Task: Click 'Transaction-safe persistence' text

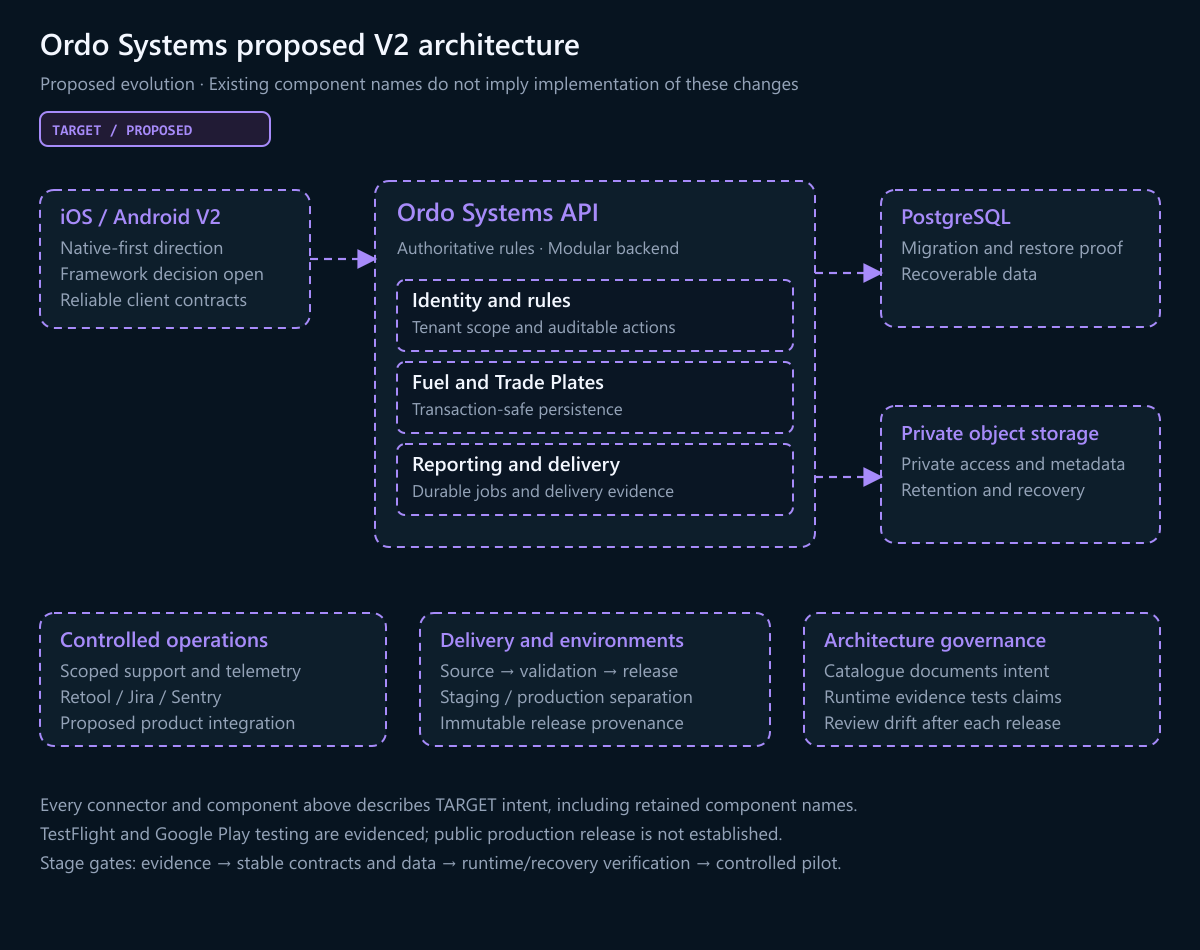Action: point(517,409)
